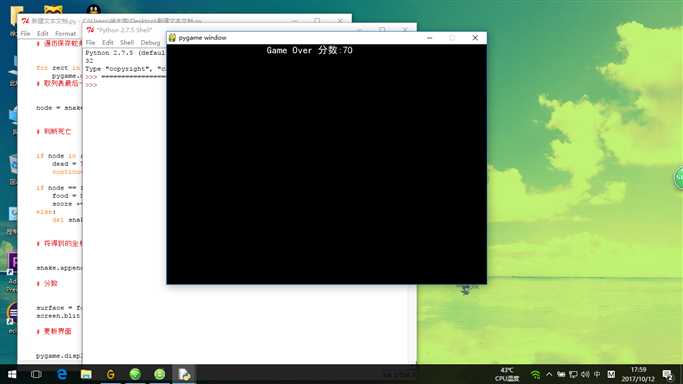Click the green Wi-Fi icon in system tray
This screenshot has height=384, width=683.
(535, 374)
